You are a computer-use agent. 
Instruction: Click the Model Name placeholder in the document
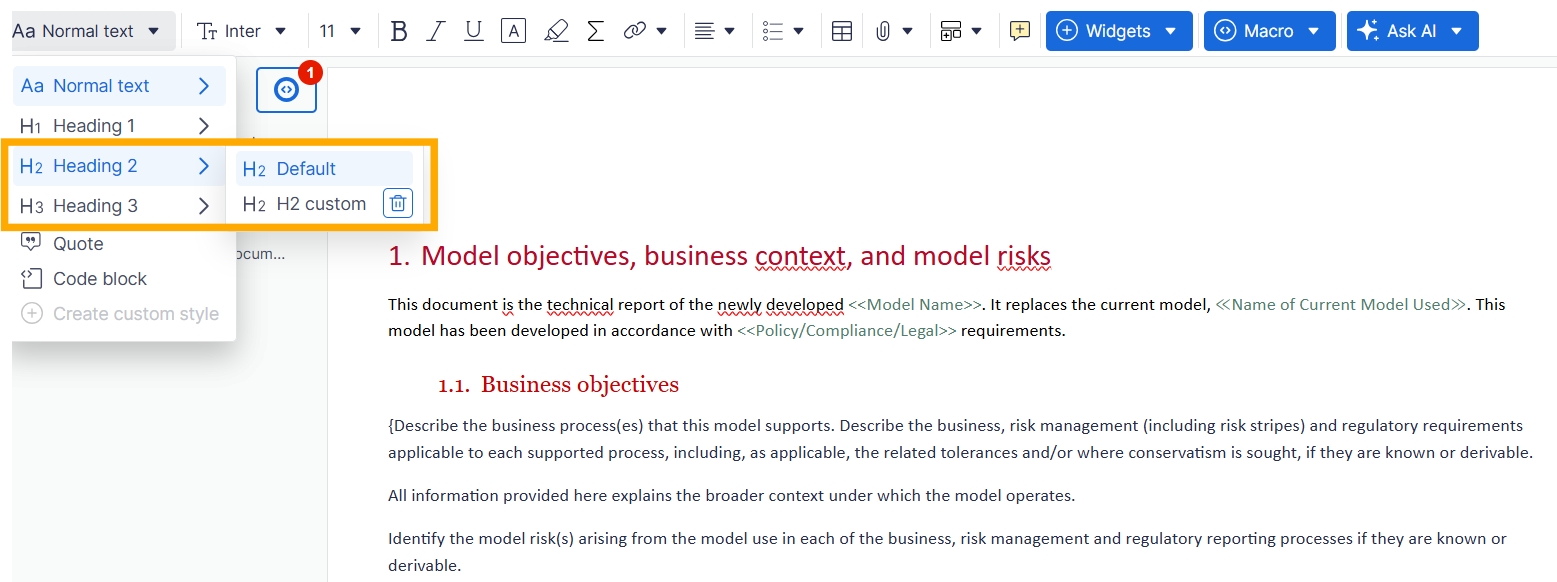click(915, 305)
